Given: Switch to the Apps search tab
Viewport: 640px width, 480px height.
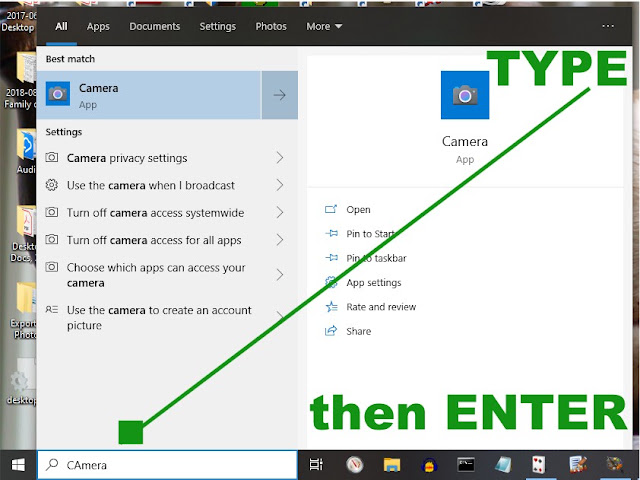Looking at the screenshot, I should coord(98,27).
